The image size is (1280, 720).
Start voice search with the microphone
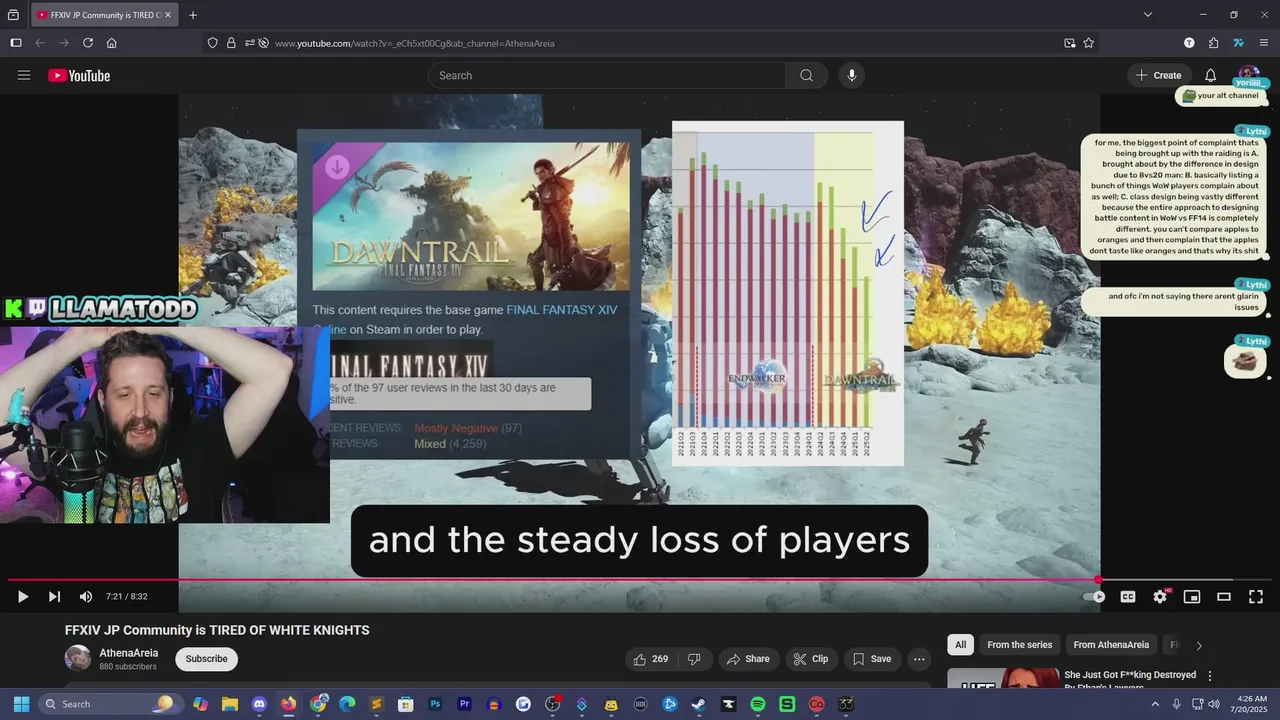pos(852,75)
